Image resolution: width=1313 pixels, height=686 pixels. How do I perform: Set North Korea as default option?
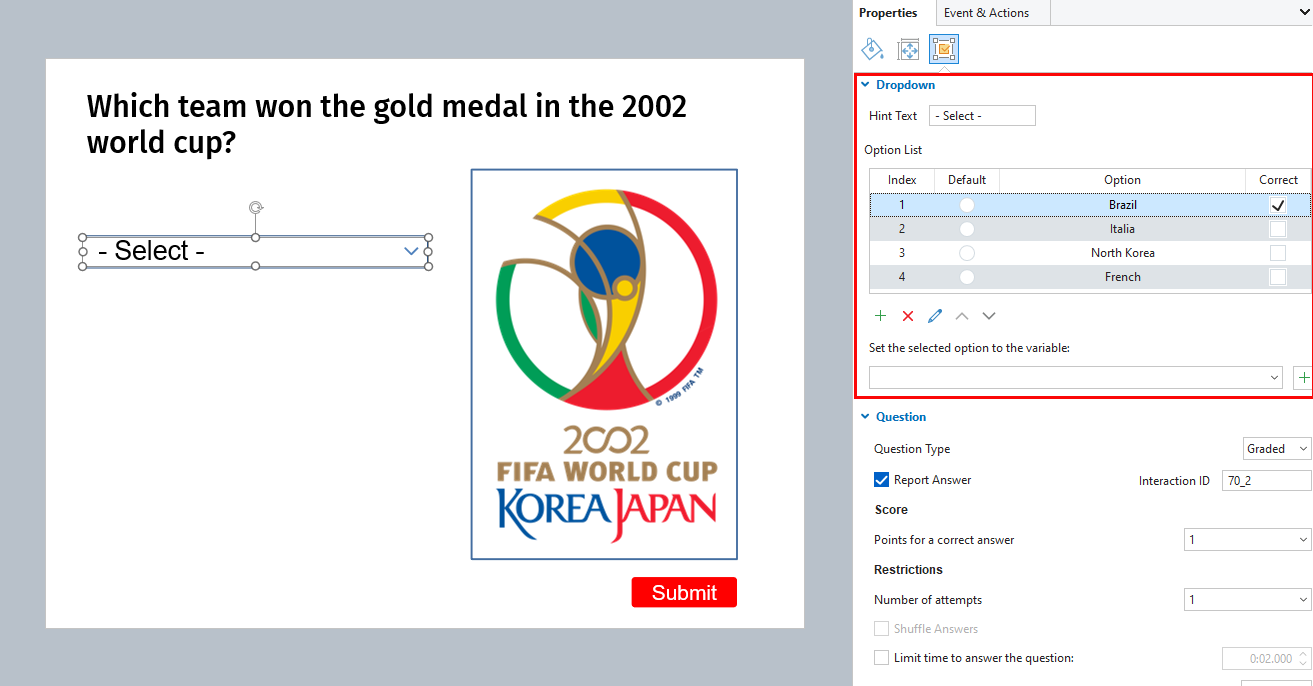click(967, 253)
